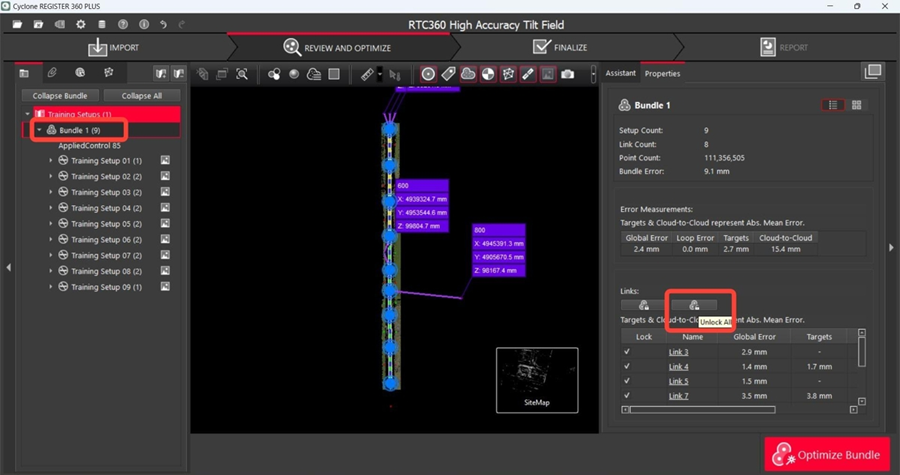900x475 pixels.
Task: Uncheck the lock for Link 3
Action: 627,352
